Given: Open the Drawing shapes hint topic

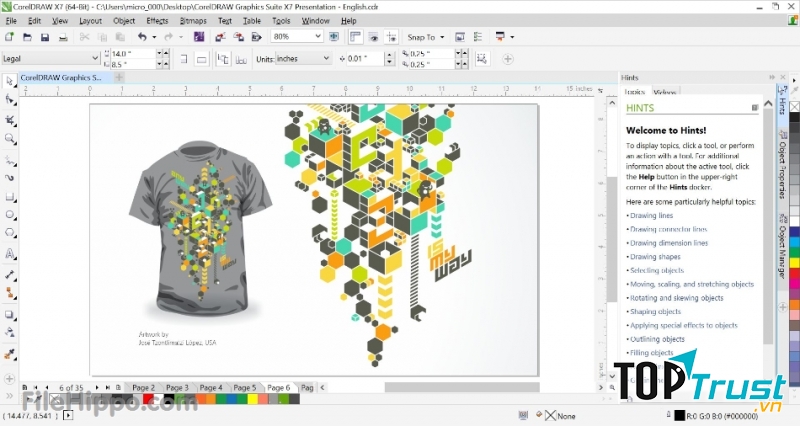Looking at the screenshot, I should coord(655,257).
